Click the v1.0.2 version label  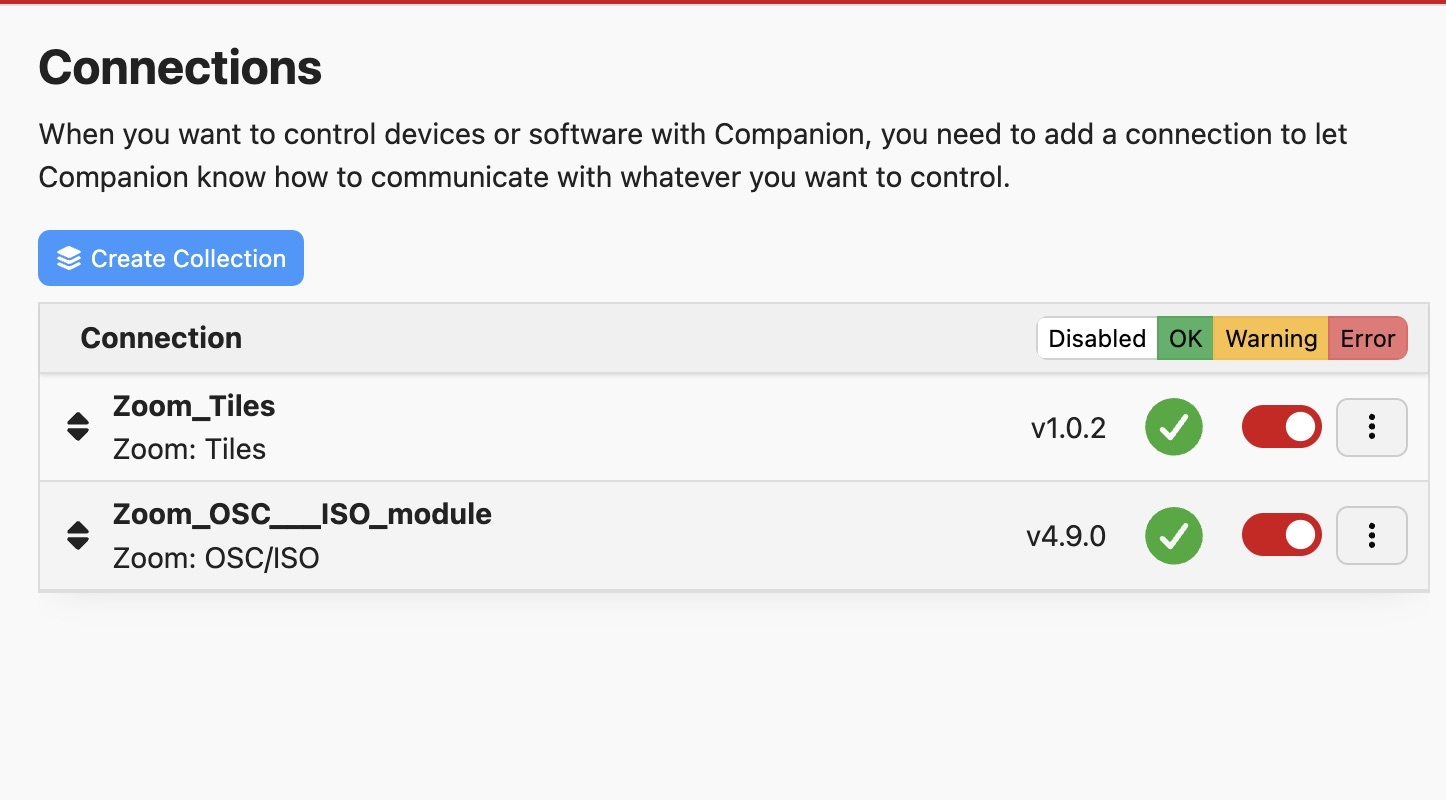tap(1068, 428)
